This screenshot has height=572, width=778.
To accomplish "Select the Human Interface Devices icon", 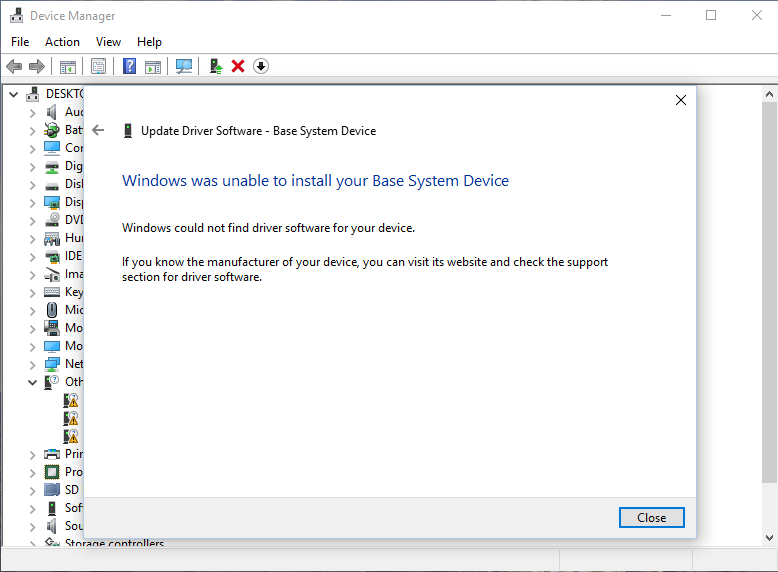I will [x=52, y=238].
